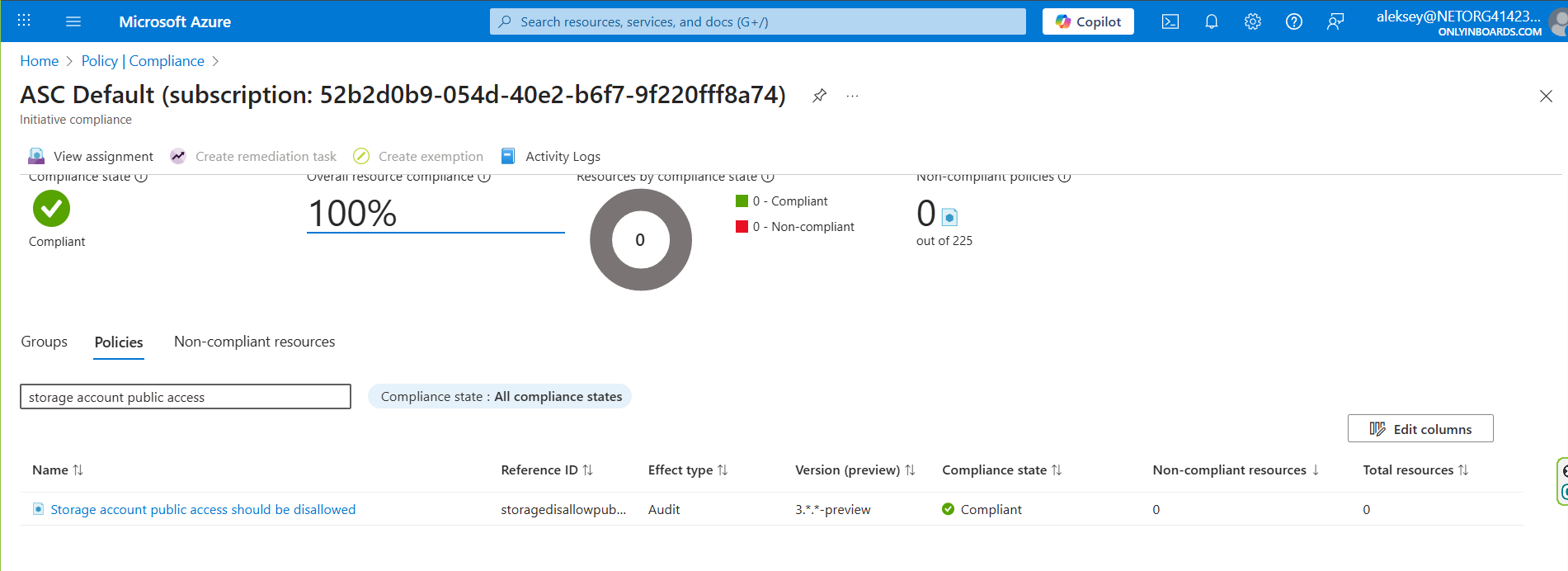
Task: Switch to Non-compliant resources tab
Action: pos(254,342)
